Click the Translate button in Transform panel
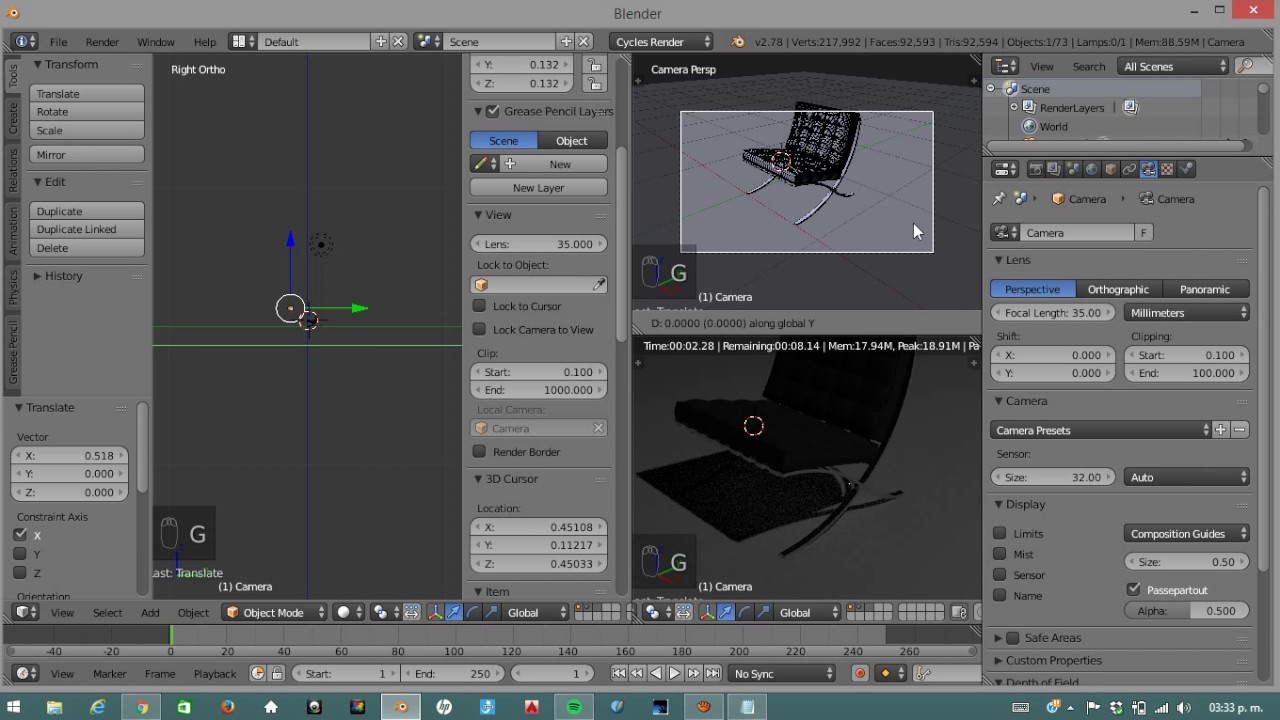 (x=87, y=94)
